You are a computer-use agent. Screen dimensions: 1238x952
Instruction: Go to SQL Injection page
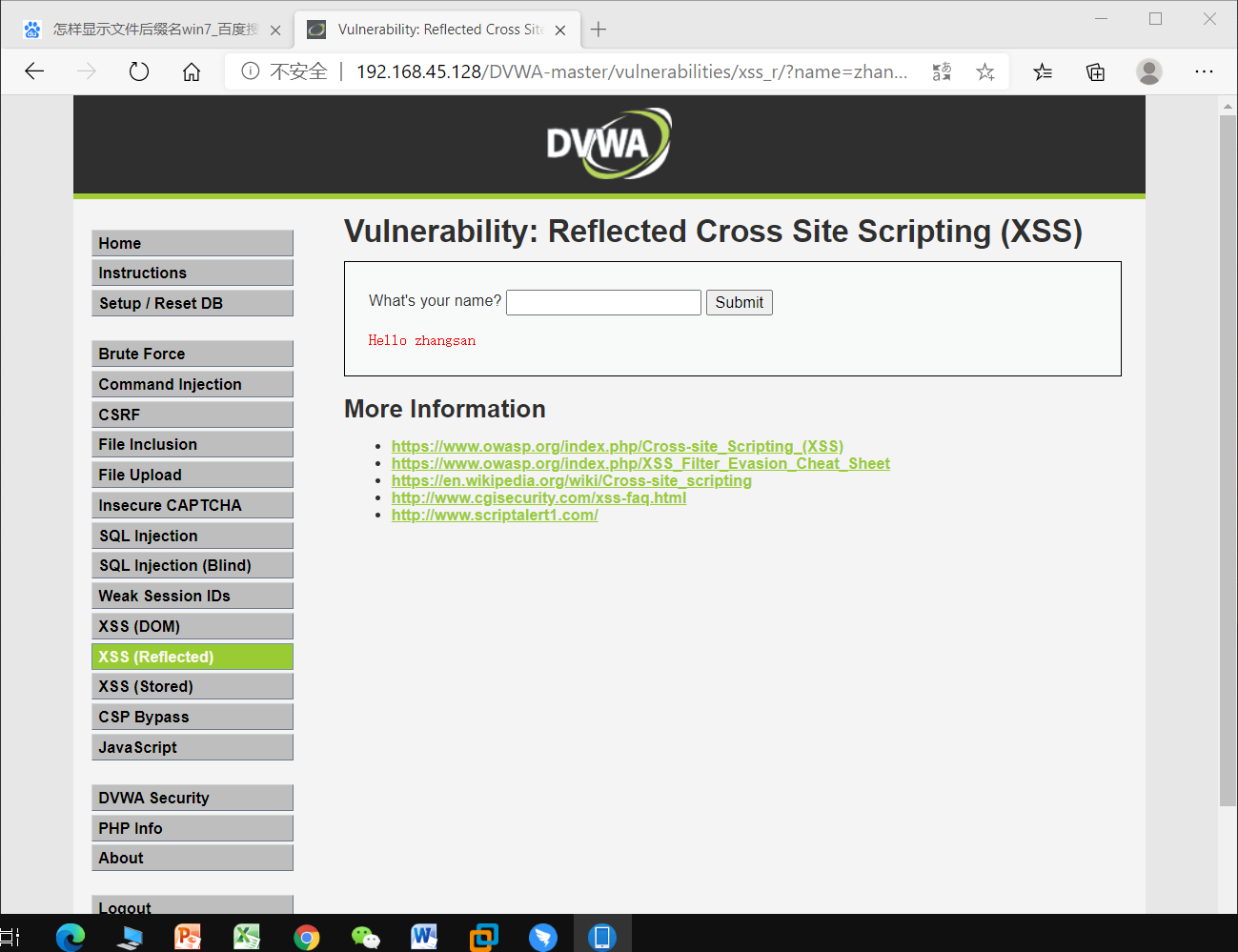pos(193,536)
